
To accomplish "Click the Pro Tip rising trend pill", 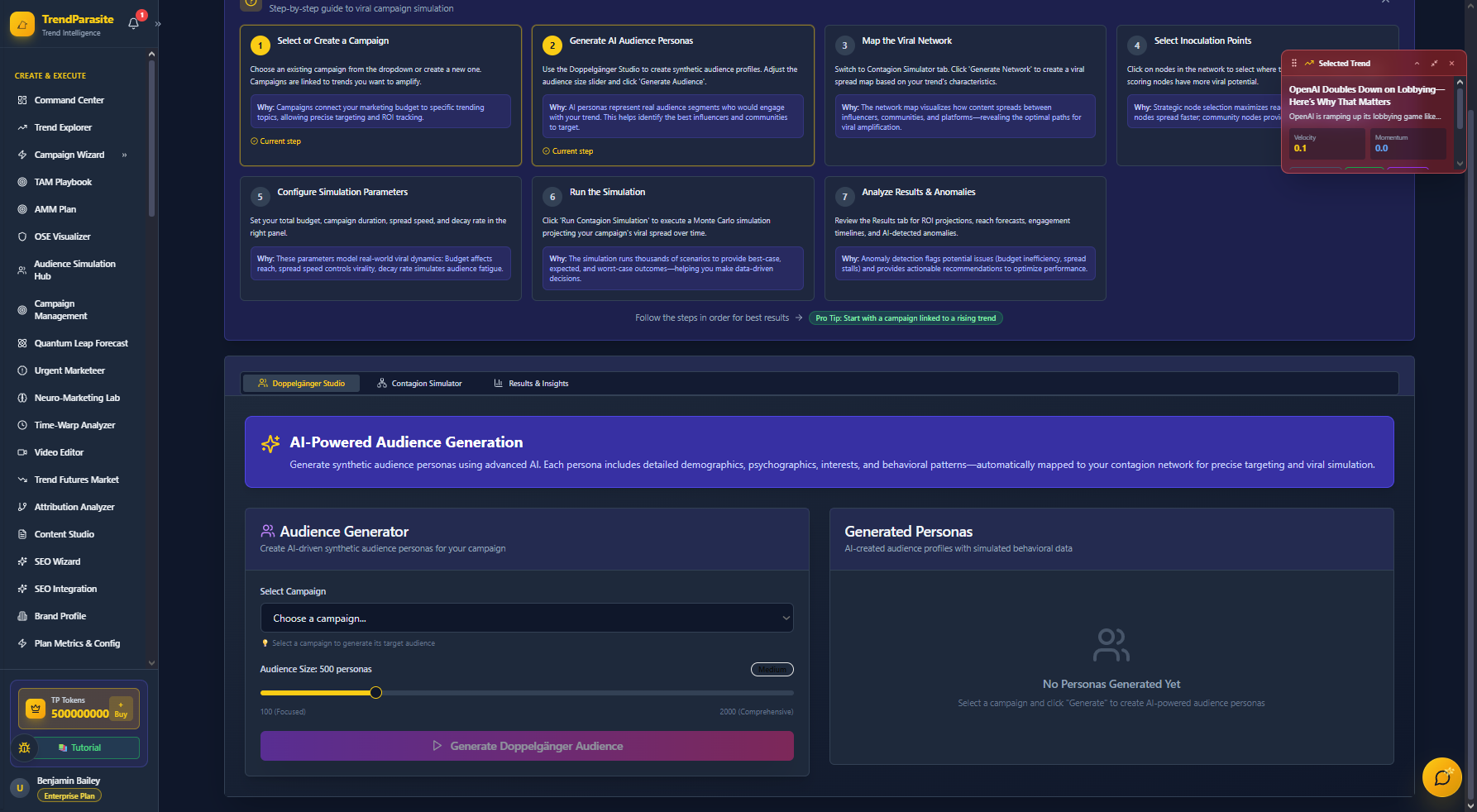I will (x=906, y=318).
